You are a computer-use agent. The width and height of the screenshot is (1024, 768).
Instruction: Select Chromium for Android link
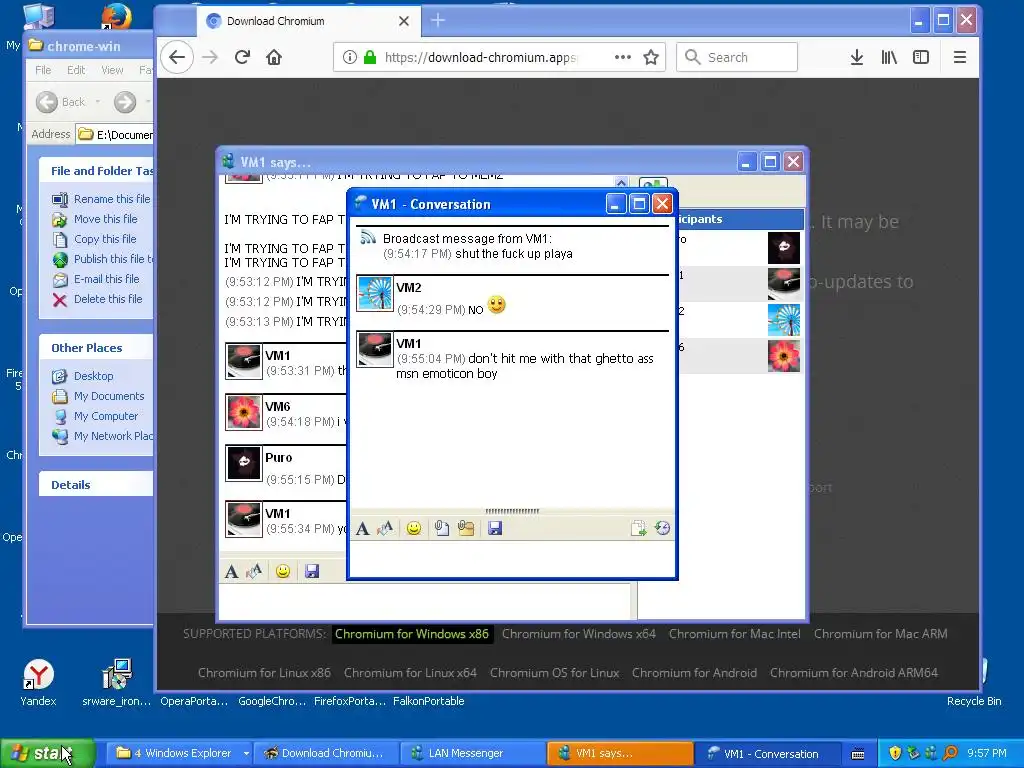(694, 673)
